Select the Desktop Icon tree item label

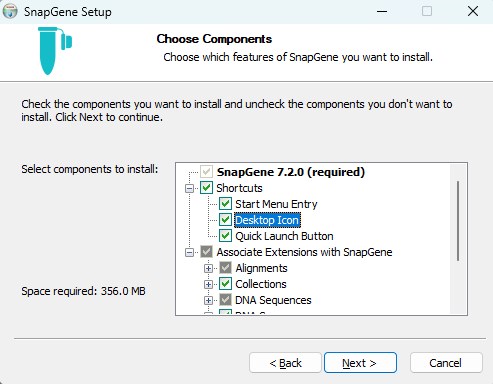tap(267, 220)
